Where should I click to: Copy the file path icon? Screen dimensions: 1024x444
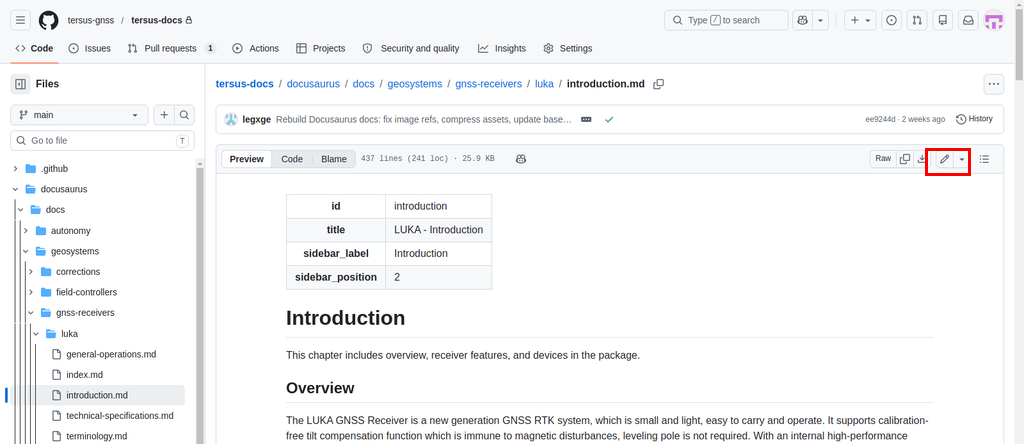(x=659, y=84)
